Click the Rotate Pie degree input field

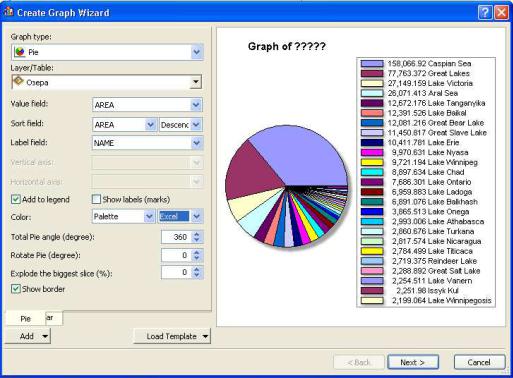(176, 255)
